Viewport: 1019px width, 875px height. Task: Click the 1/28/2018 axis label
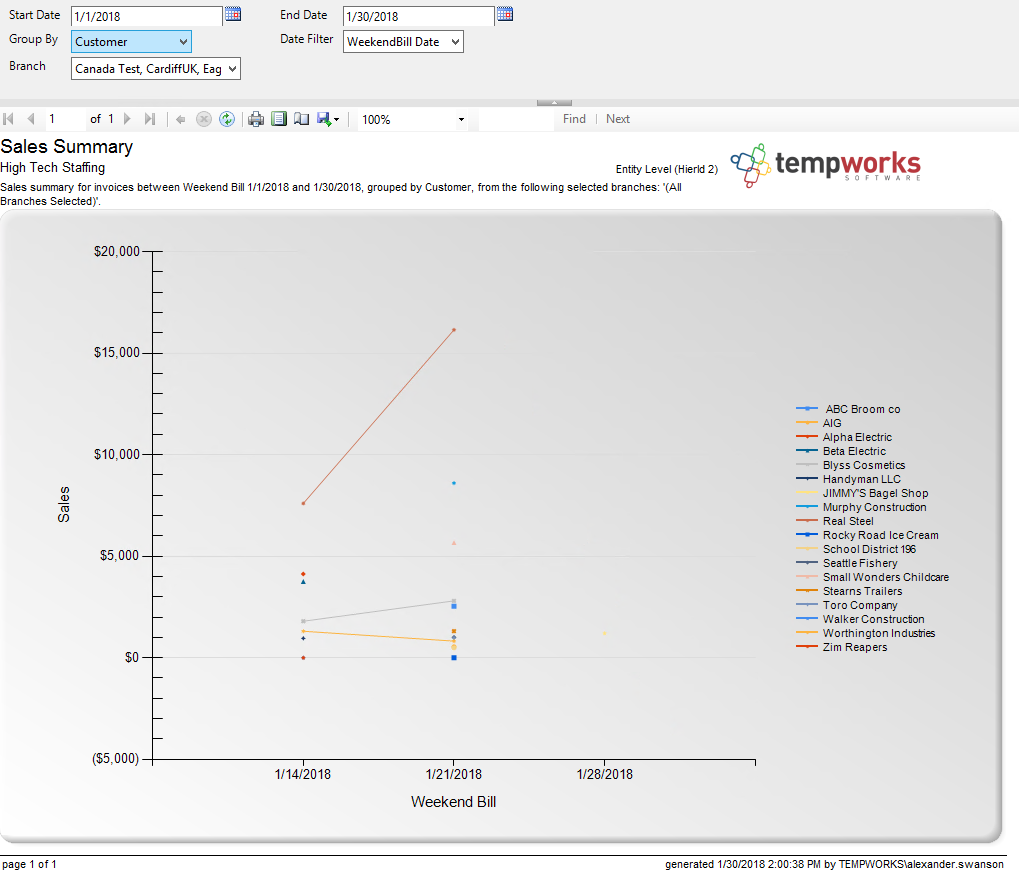coord(604,774)
